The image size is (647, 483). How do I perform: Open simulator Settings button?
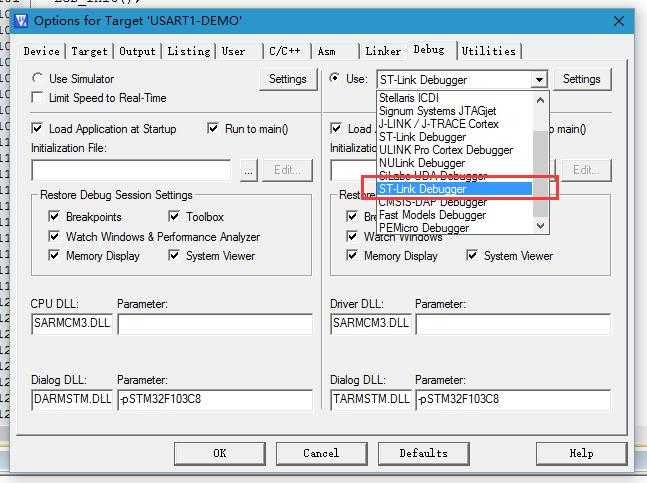tap(288, 79)
